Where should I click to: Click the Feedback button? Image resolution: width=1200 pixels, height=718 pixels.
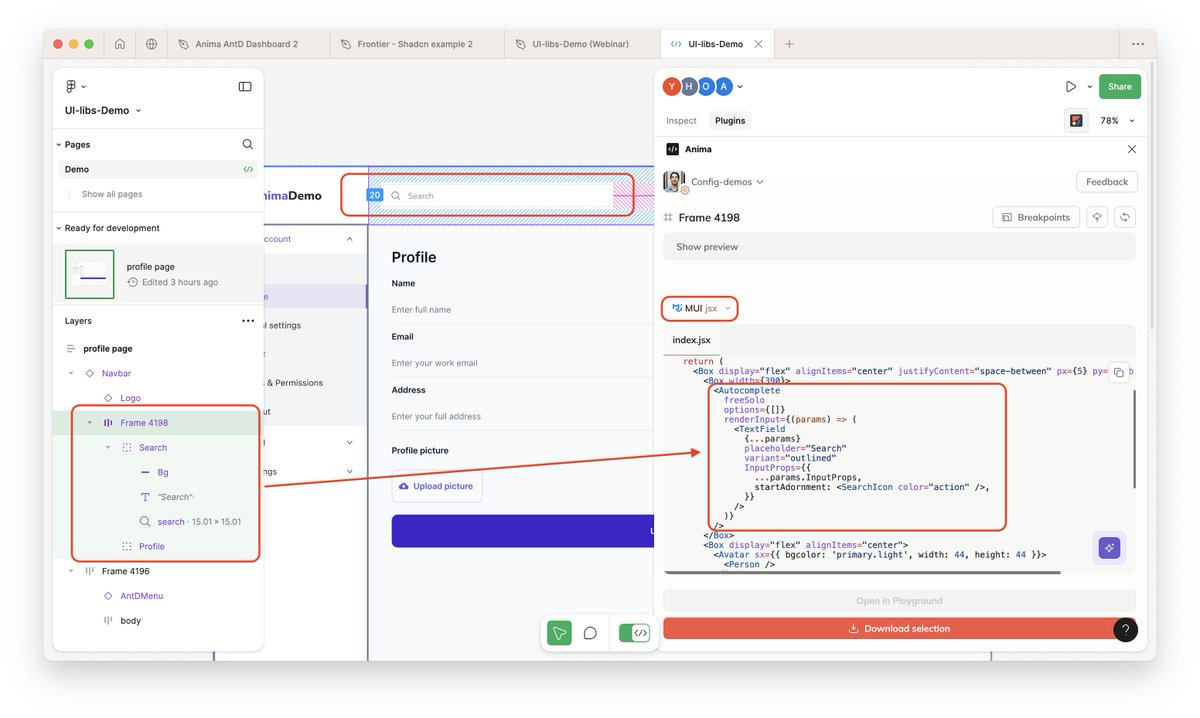point(1107,182)
